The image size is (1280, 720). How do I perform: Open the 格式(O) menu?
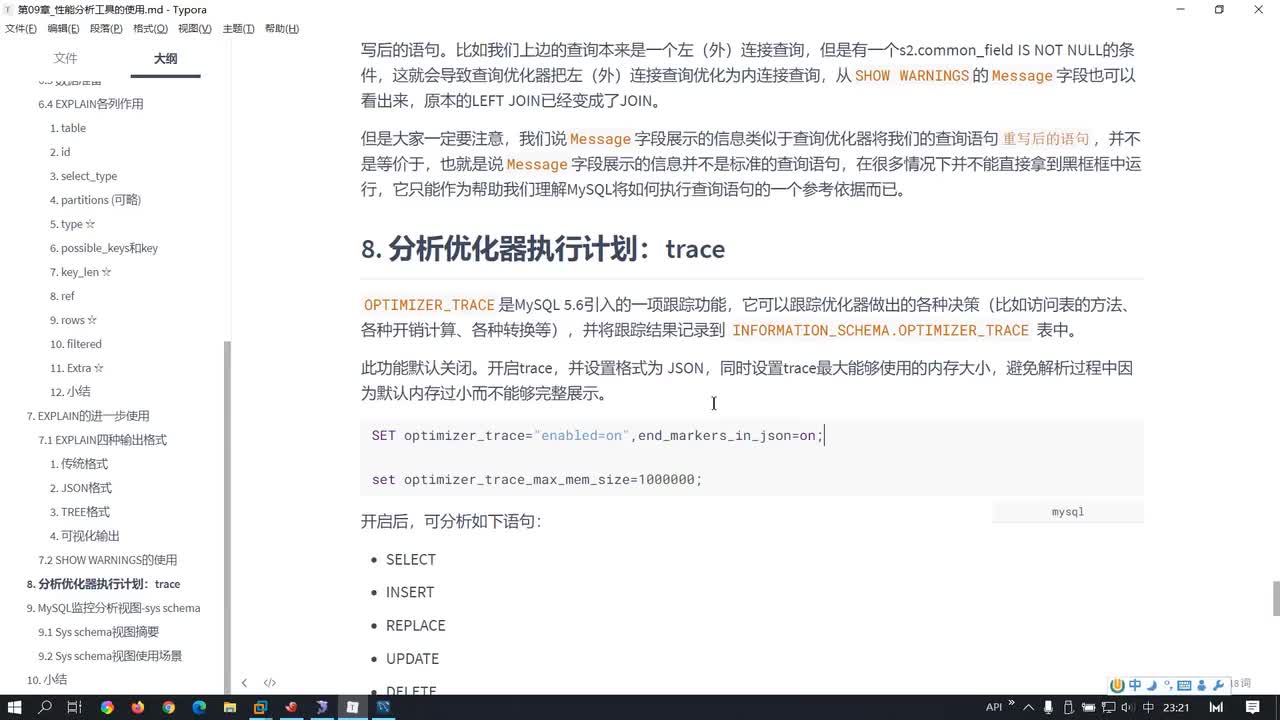point(150,28)
